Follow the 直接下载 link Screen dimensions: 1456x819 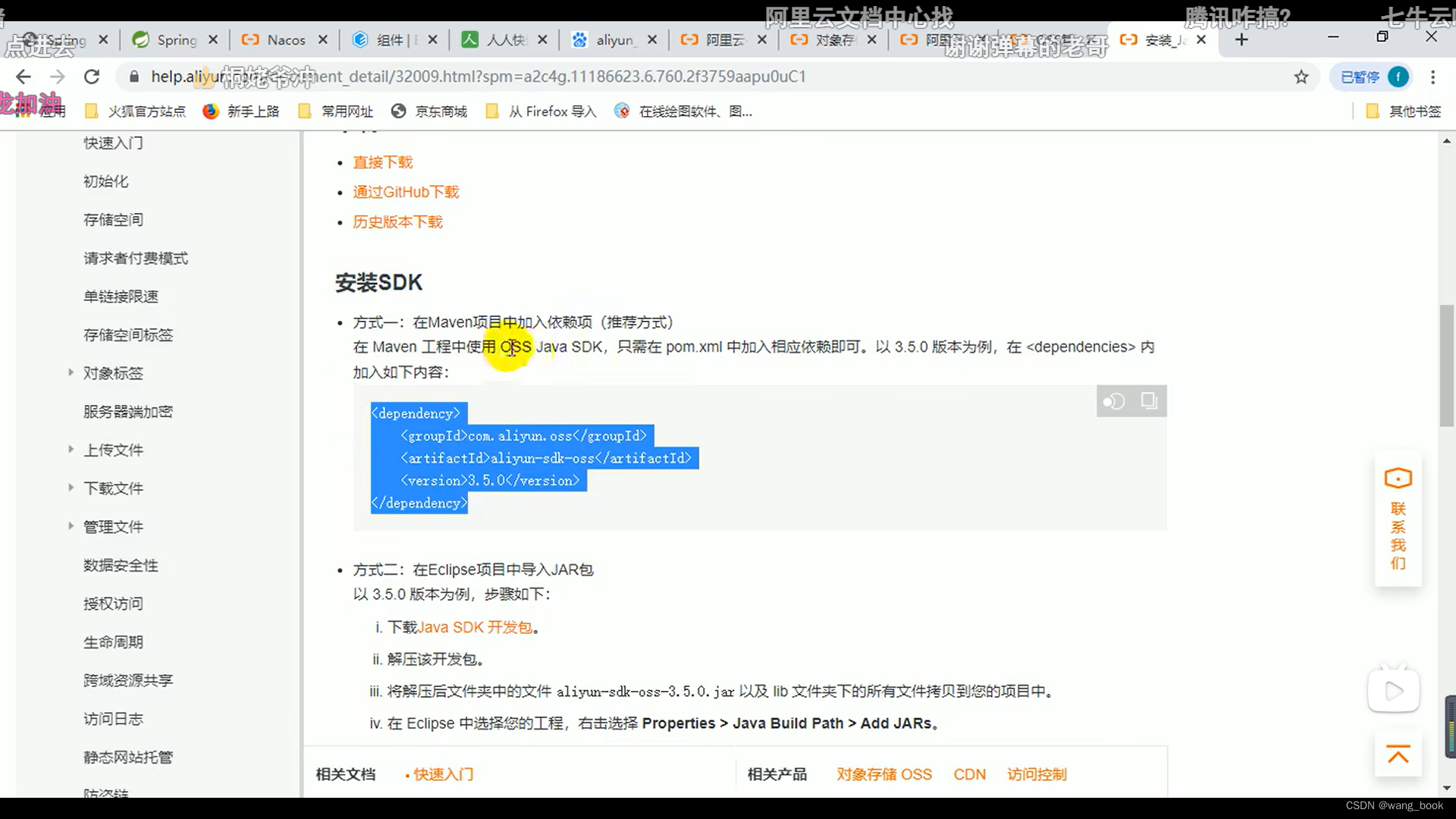click(x=383, y=162)
